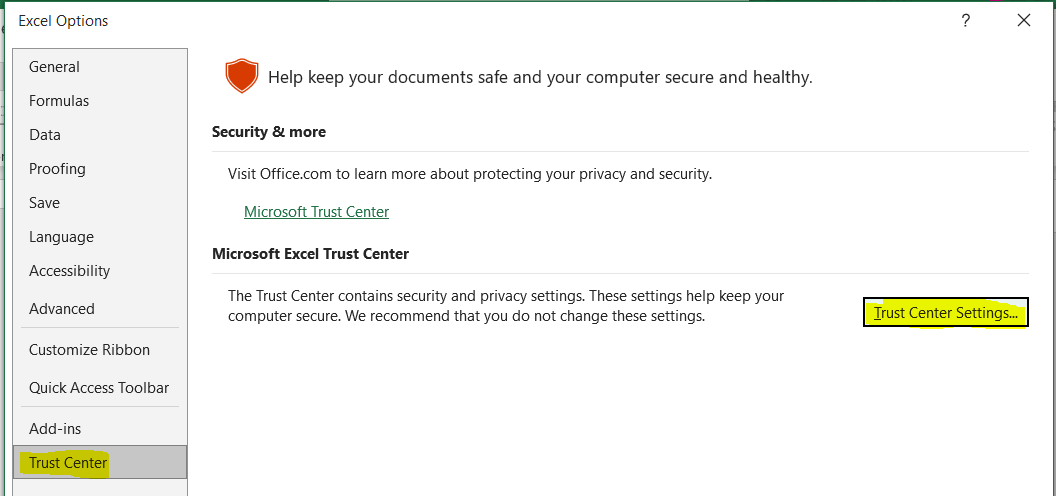Go to the Add-ins page

[x=55, y=429]
